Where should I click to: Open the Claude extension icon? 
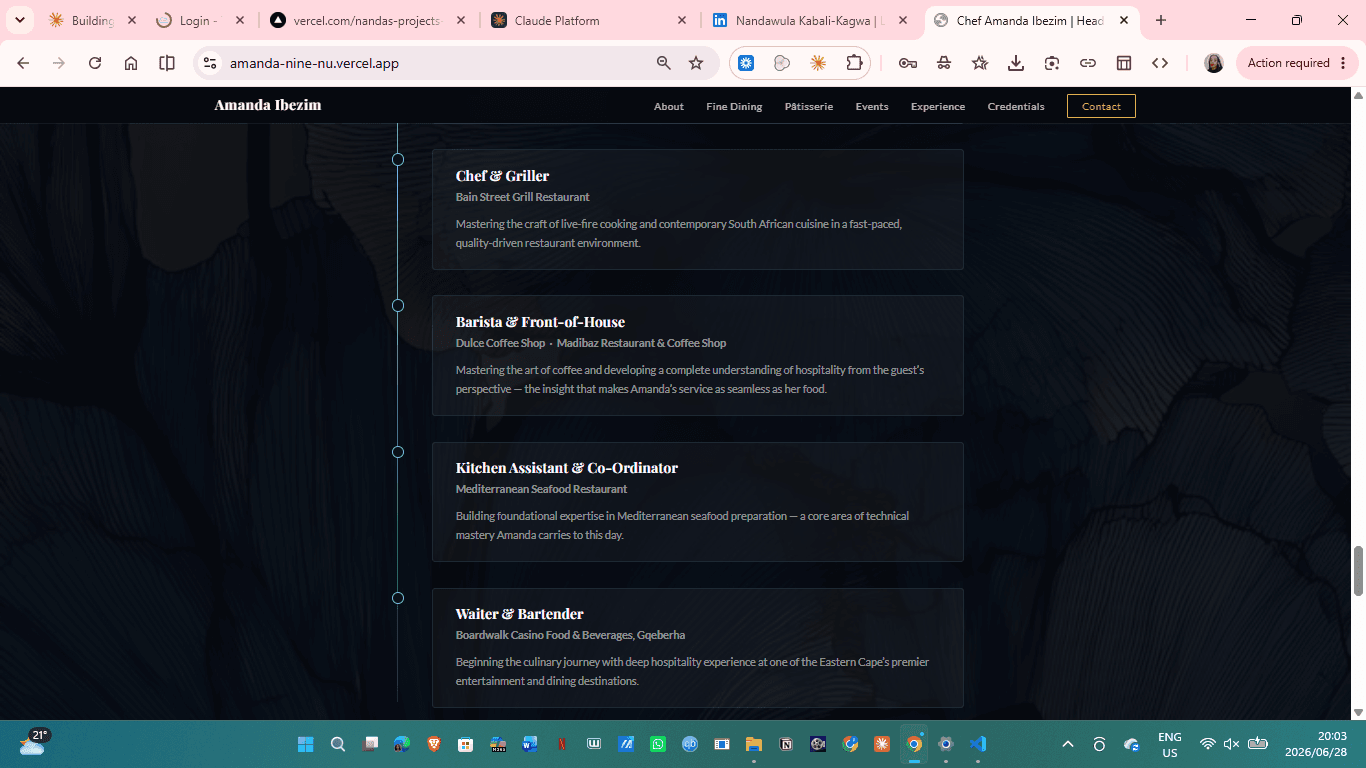(x=818, y=63)
